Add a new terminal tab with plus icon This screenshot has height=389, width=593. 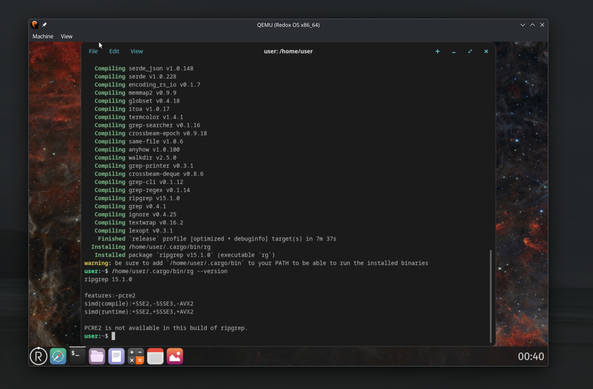(438, 51)
